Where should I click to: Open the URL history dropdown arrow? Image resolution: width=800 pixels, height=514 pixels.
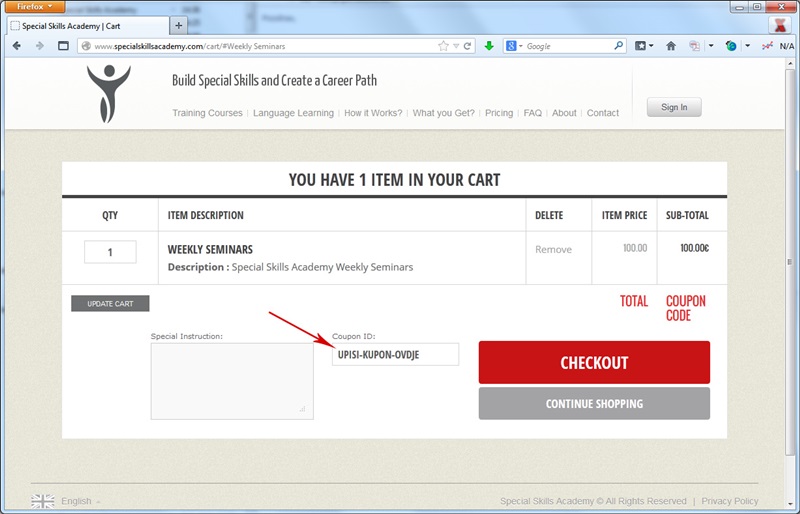456,46
